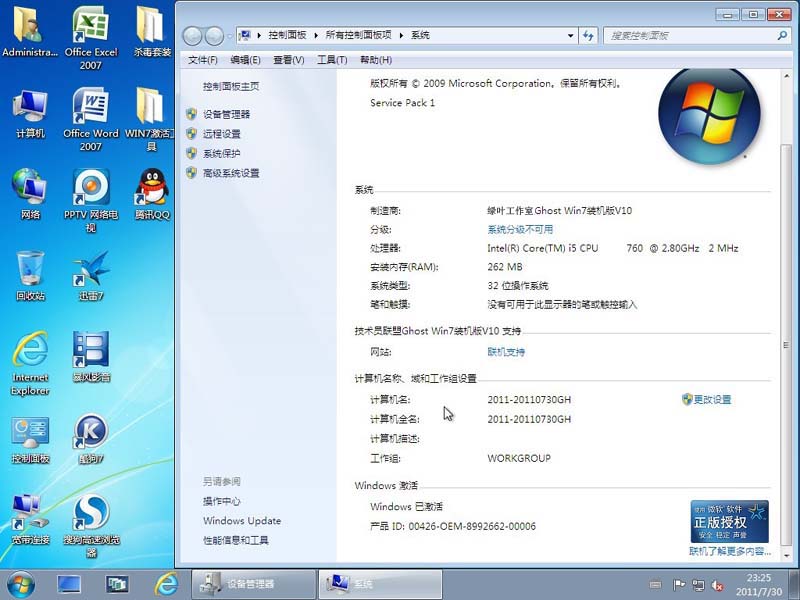Click the scrollbar up arrow

coord(786,76)
